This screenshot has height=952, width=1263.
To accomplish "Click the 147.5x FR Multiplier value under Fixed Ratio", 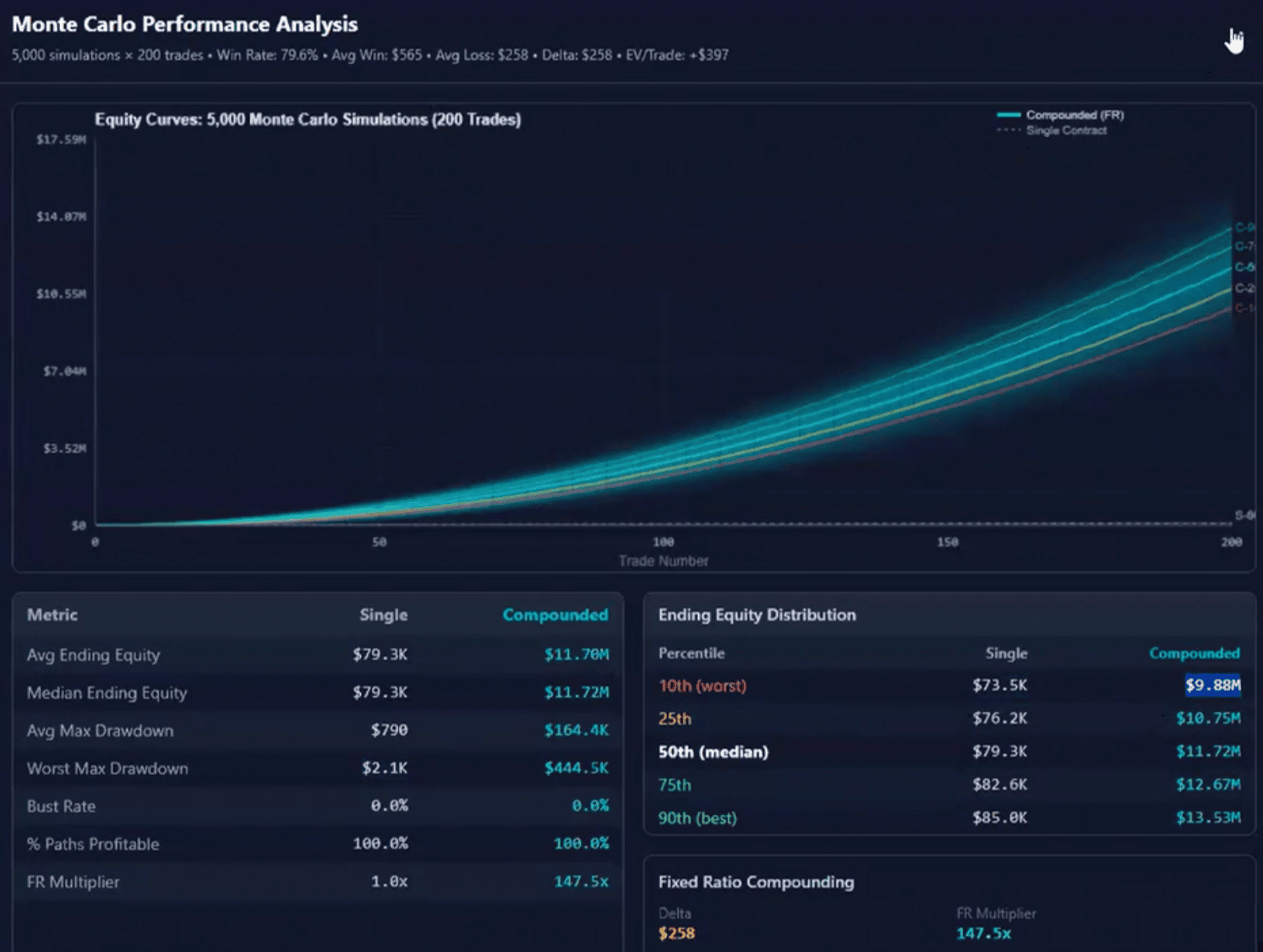I will (983, 933).
